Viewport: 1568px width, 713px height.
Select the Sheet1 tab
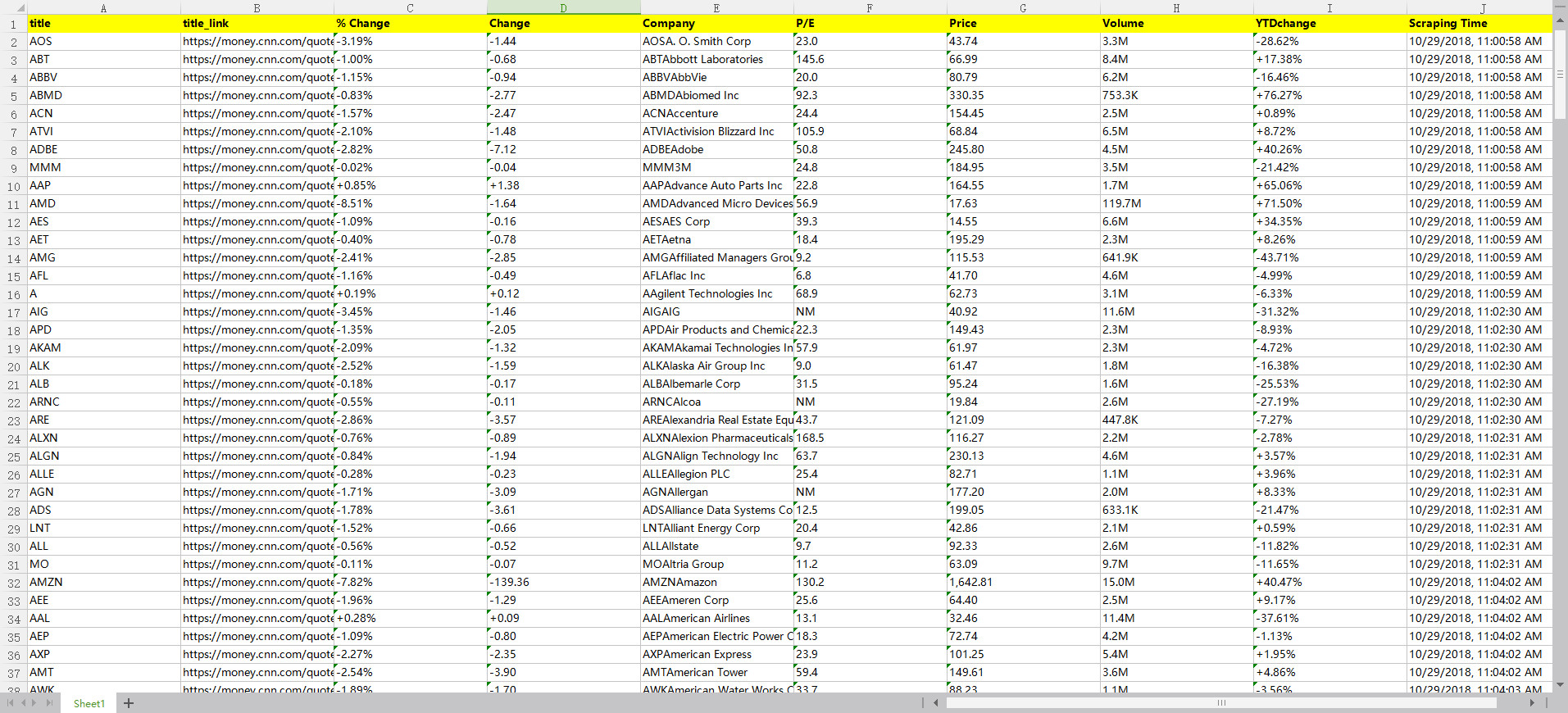point(89,703)
